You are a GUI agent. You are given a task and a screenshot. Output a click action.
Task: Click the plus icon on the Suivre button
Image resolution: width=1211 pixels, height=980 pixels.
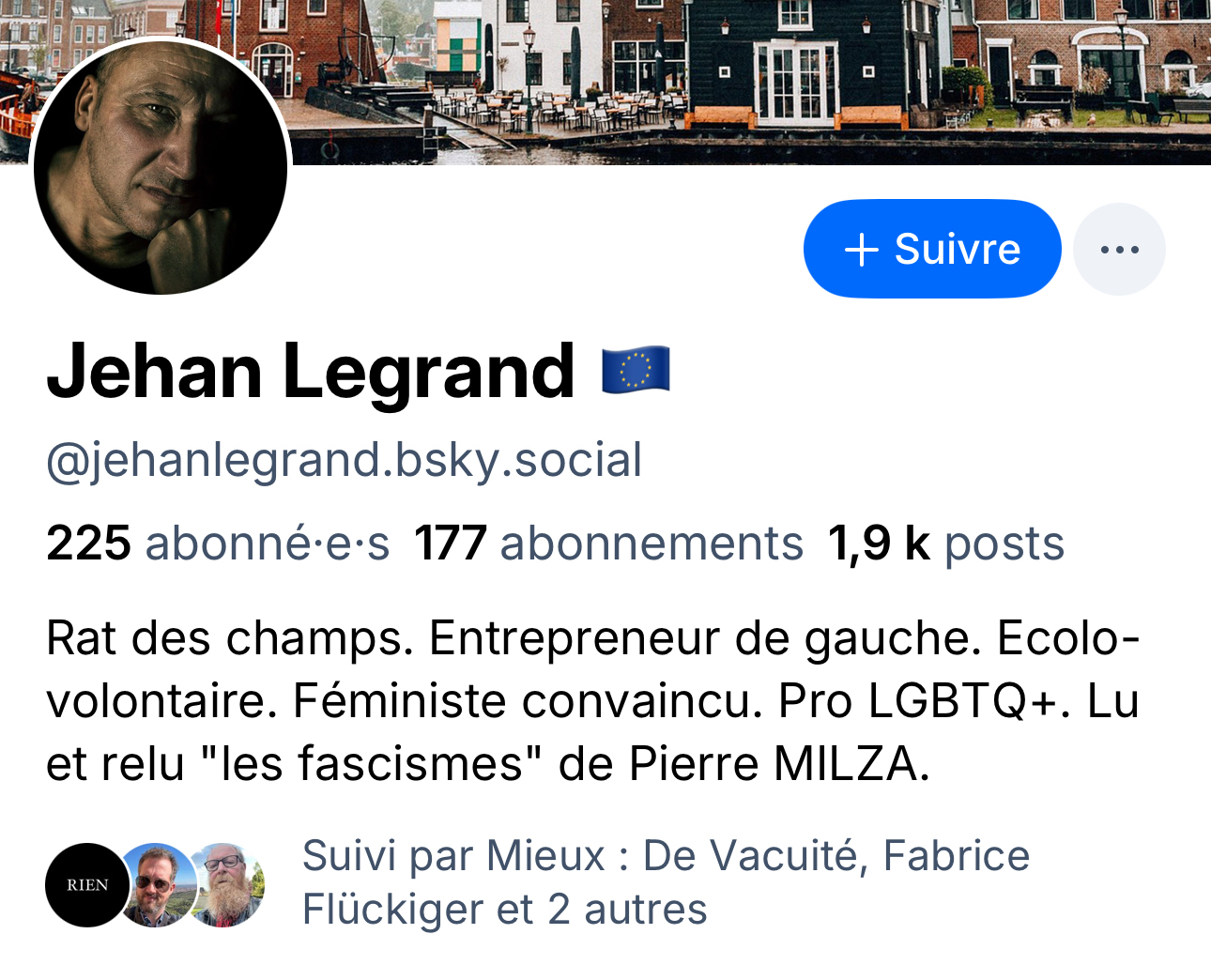pos(861,250)
